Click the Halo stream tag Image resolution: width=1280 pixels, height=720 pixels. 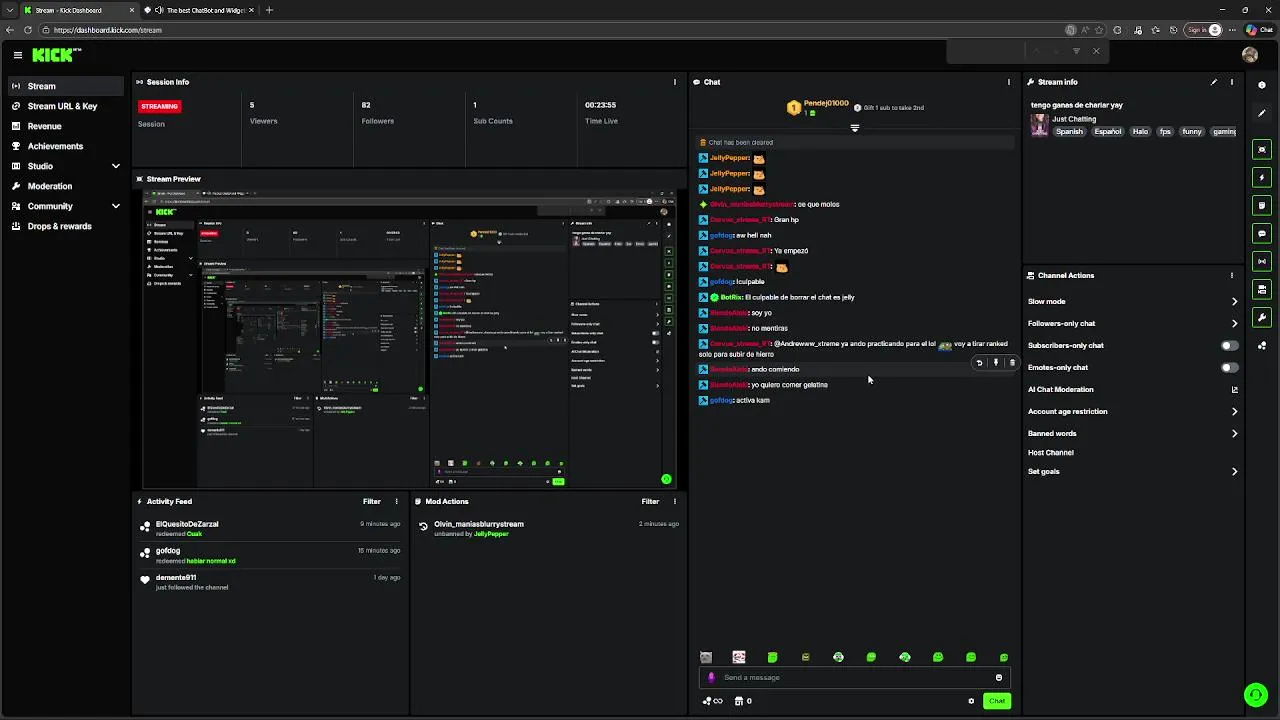pos(1140,131)
